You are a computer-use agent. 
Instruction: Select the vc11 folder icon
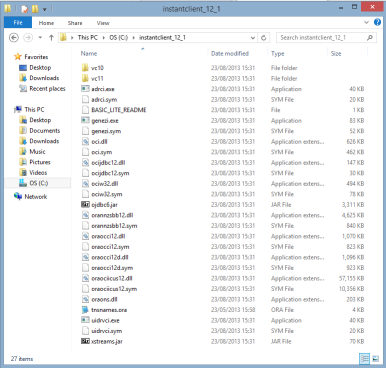[85, 78]
